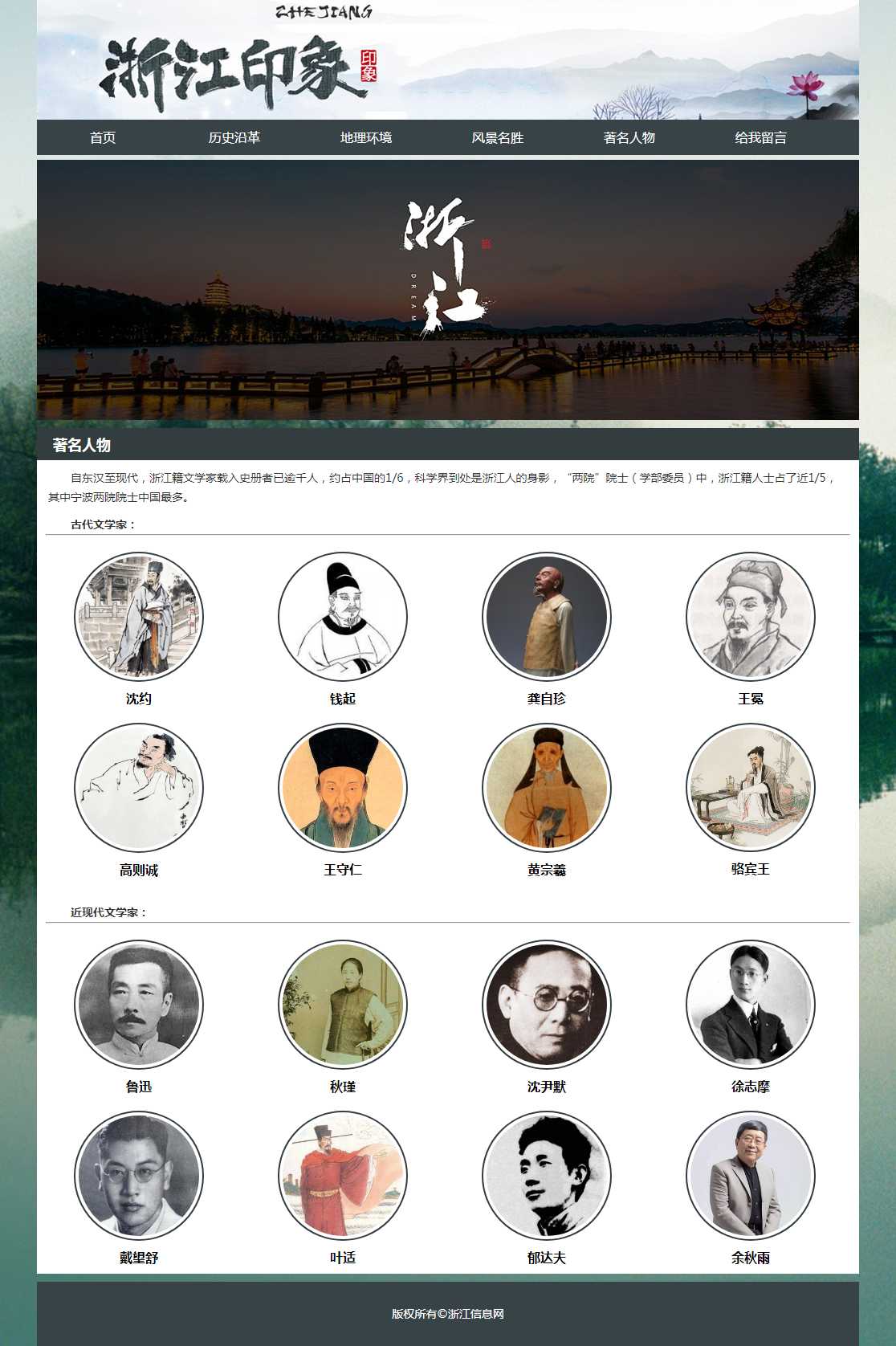896x1346 pixels.
Task: Click the West Lake night banner image
Action: [448, 290]
